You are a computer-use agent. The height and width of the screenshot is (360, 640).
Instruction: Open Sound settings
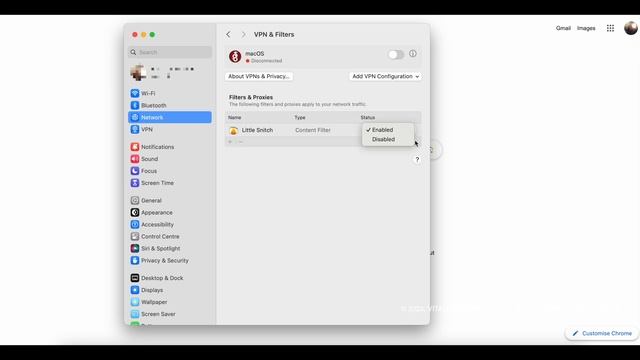(170, 159)
